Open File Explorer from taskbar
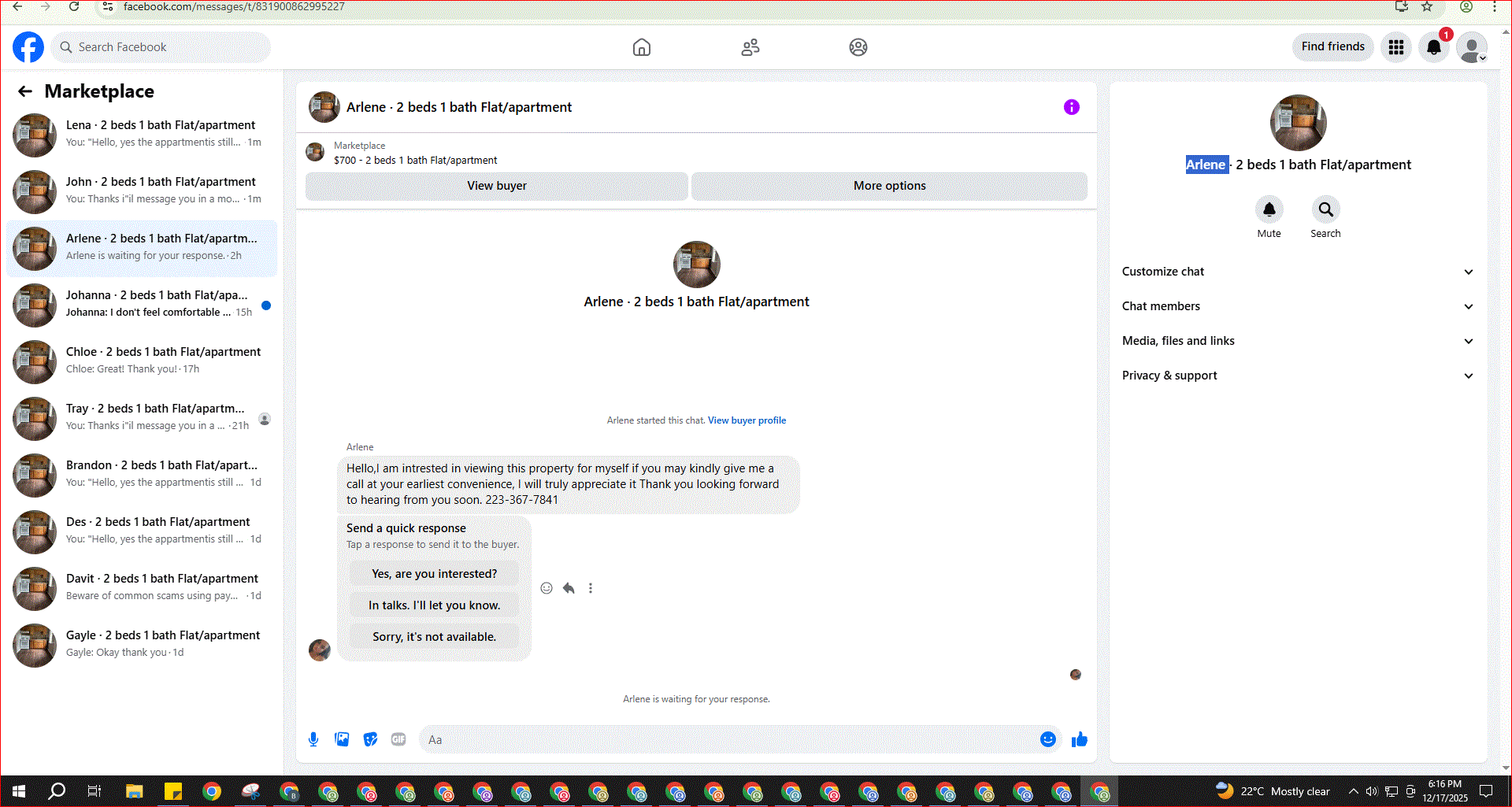The height and width of the screenshot is (807, 1512). [x=134, y=791]
